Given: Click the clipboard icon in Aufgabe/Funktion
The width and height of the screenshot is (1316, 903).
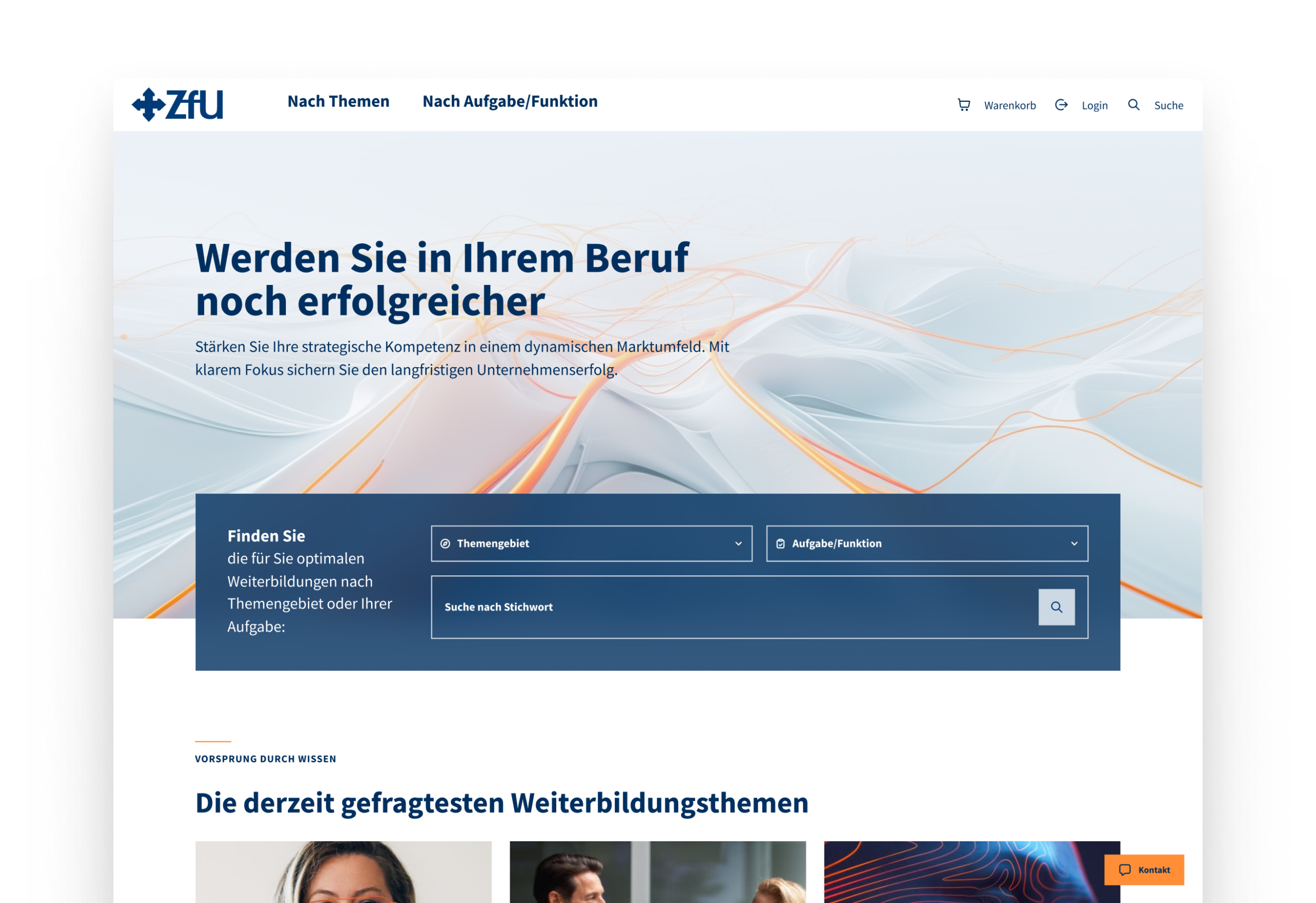Looking at the screenshot, I should point(780,543).
